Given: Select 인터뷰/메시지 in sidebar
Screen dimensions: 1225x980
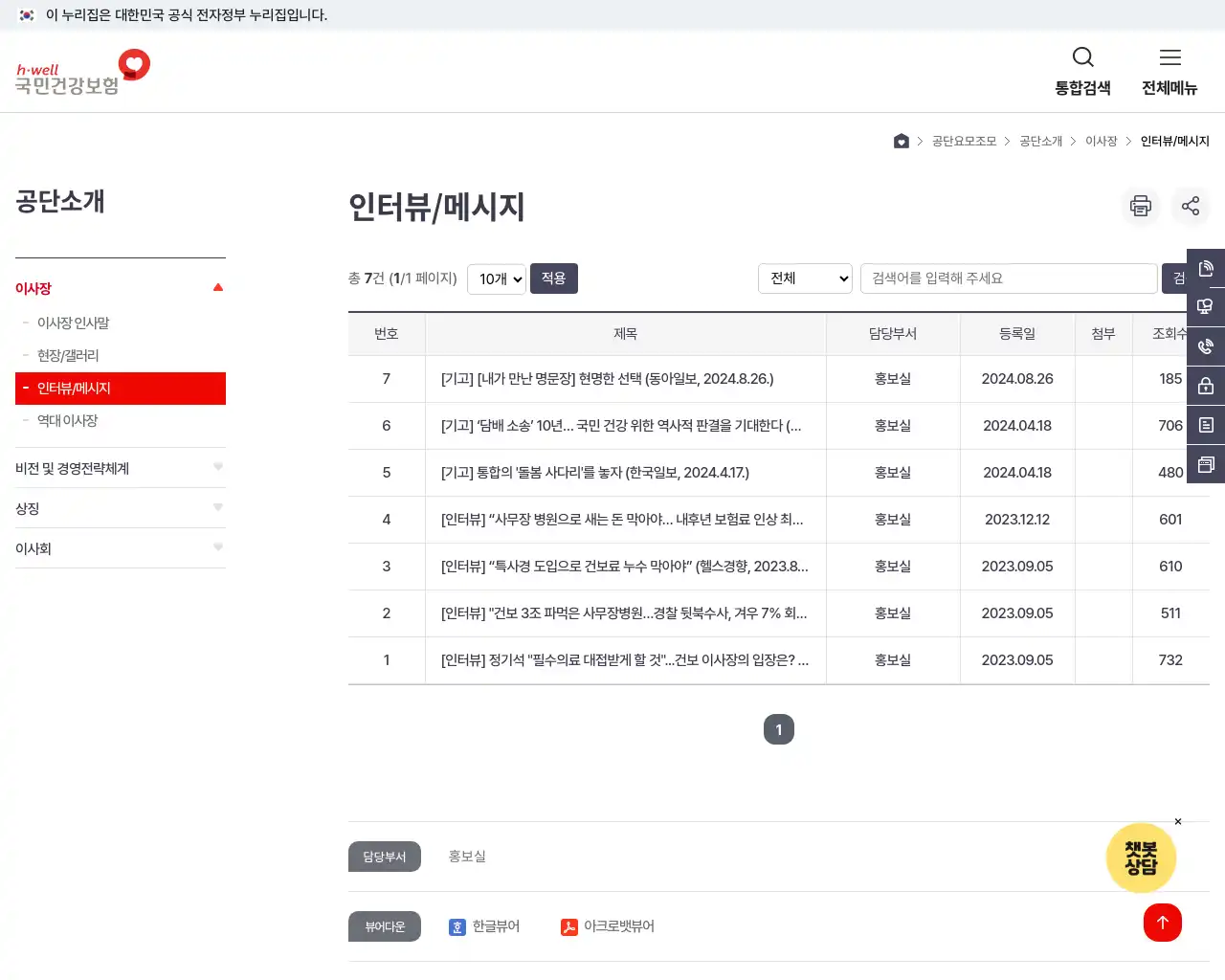Looking at the screenshot, I should coord(121,389).
